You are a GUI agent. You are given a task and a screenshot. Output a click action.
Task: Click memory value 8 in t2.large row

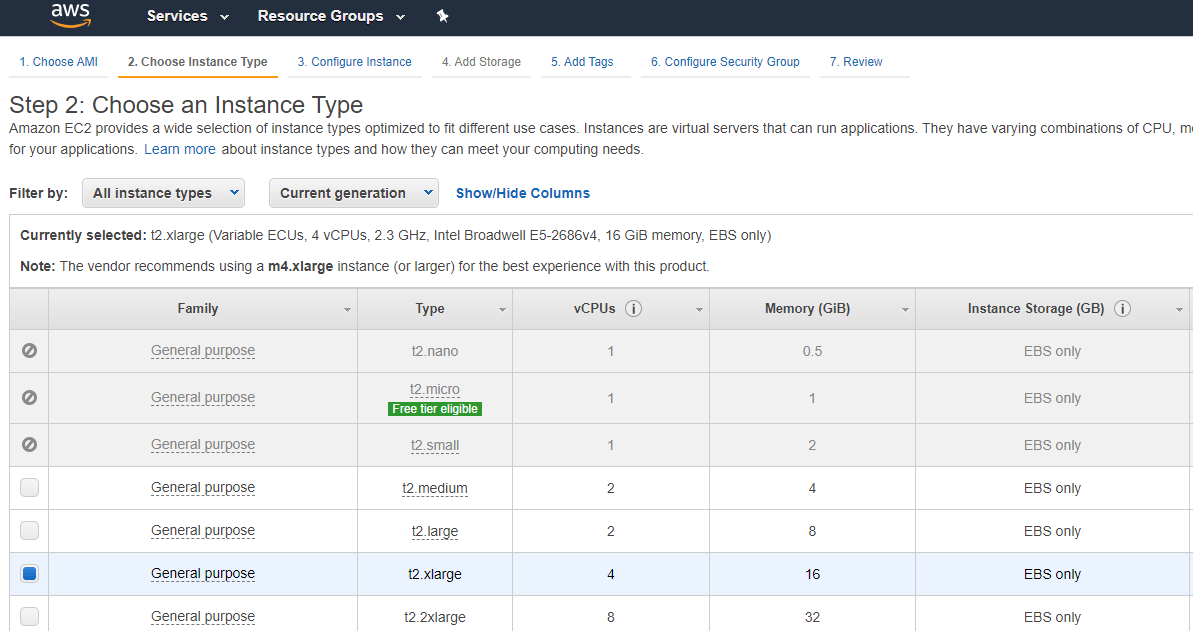tap(813, 531)
